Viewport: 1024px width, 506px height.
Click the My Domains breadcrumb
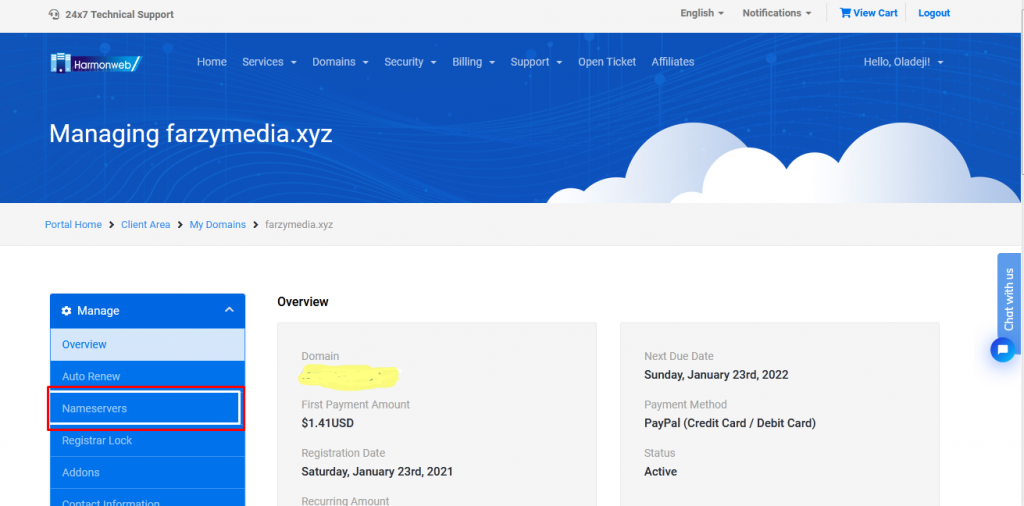[217, 225]
